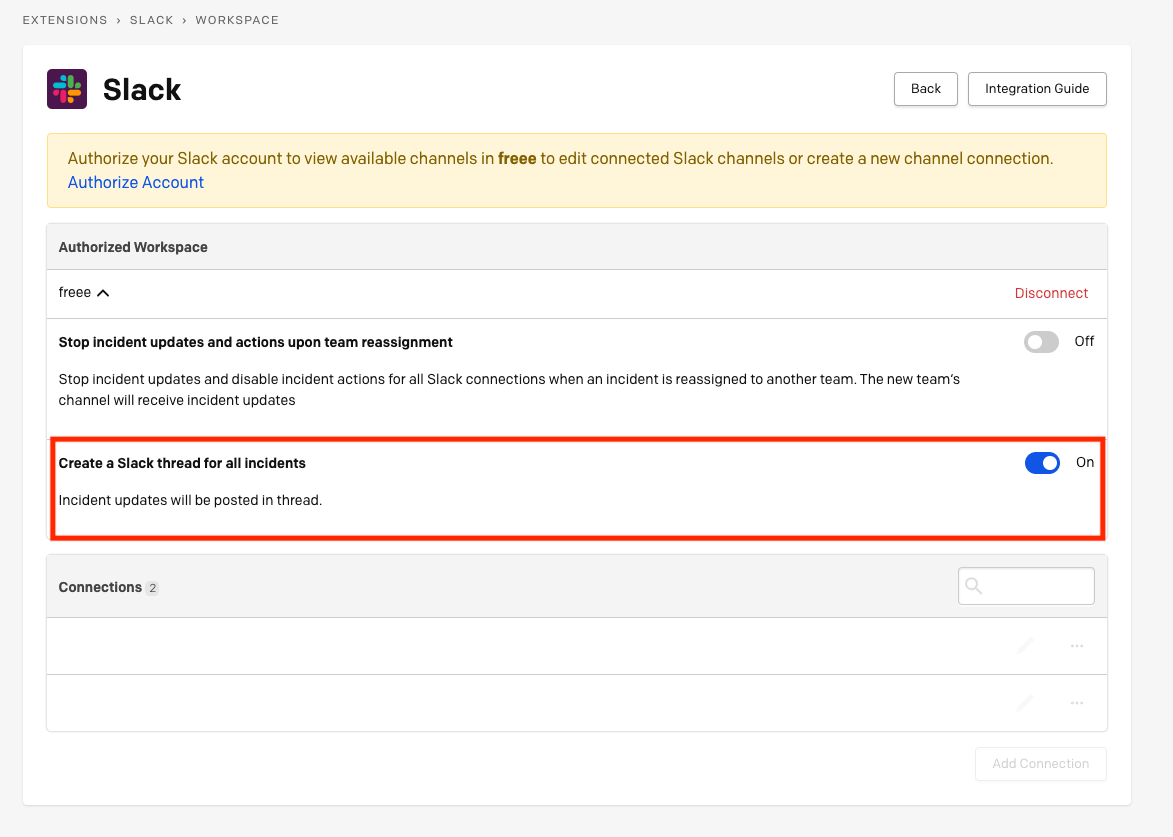Click the 'Slack' page title
1173x837 pixels.
[142, 90]
